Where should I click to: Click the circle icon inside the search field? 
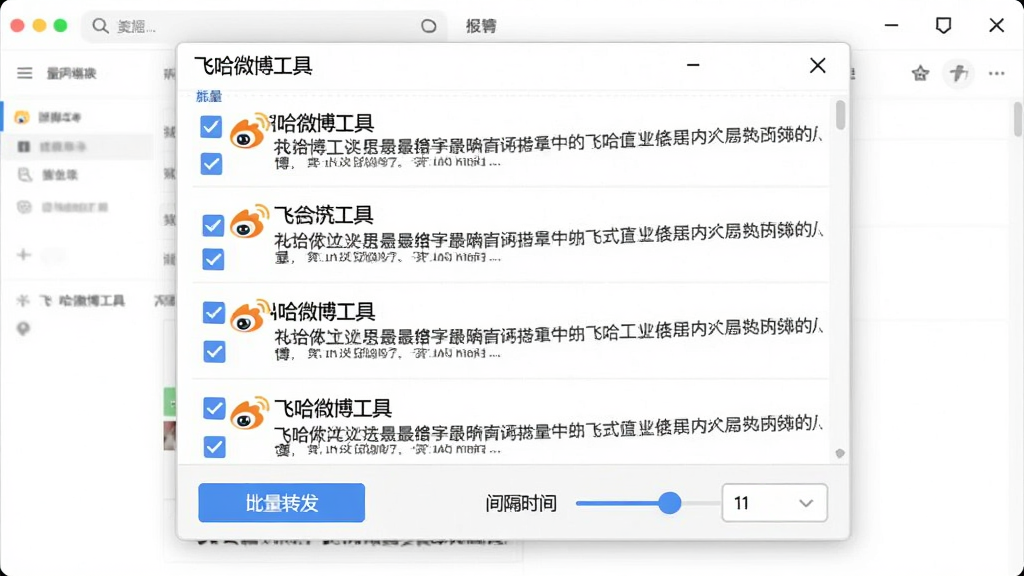tap(428, 26)
